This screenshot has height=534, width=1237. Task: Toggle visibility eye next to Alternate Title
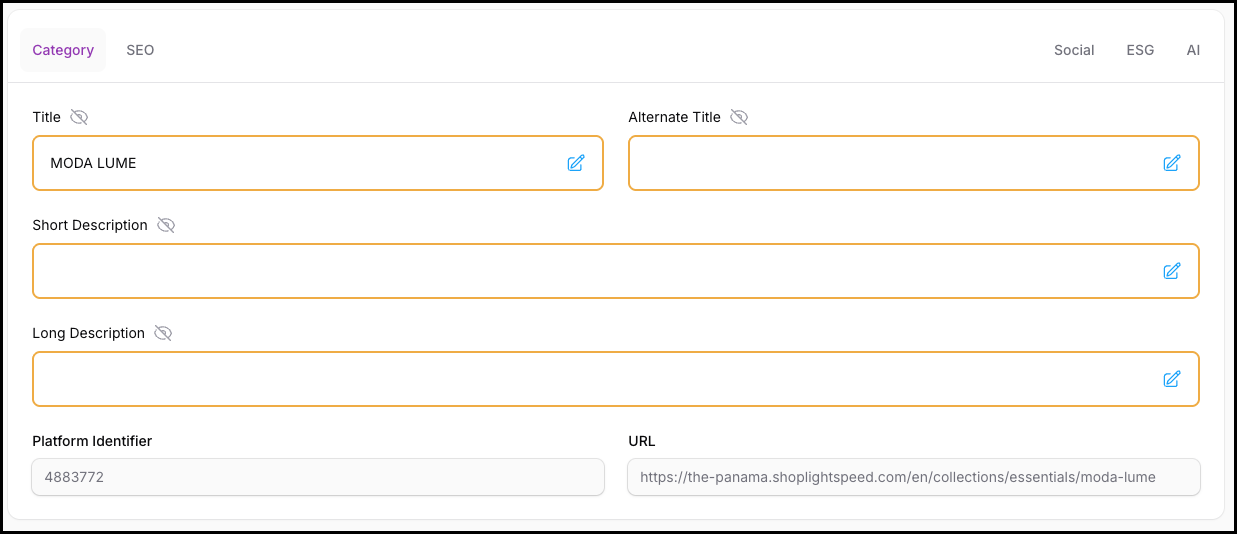[x=739, y=117]
